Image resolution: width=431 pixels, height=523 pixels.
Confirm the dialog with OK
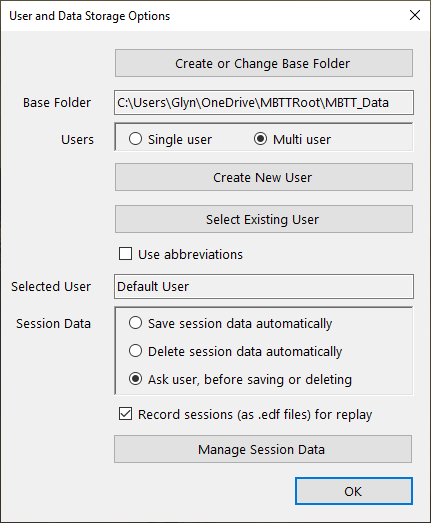(354, 491)
